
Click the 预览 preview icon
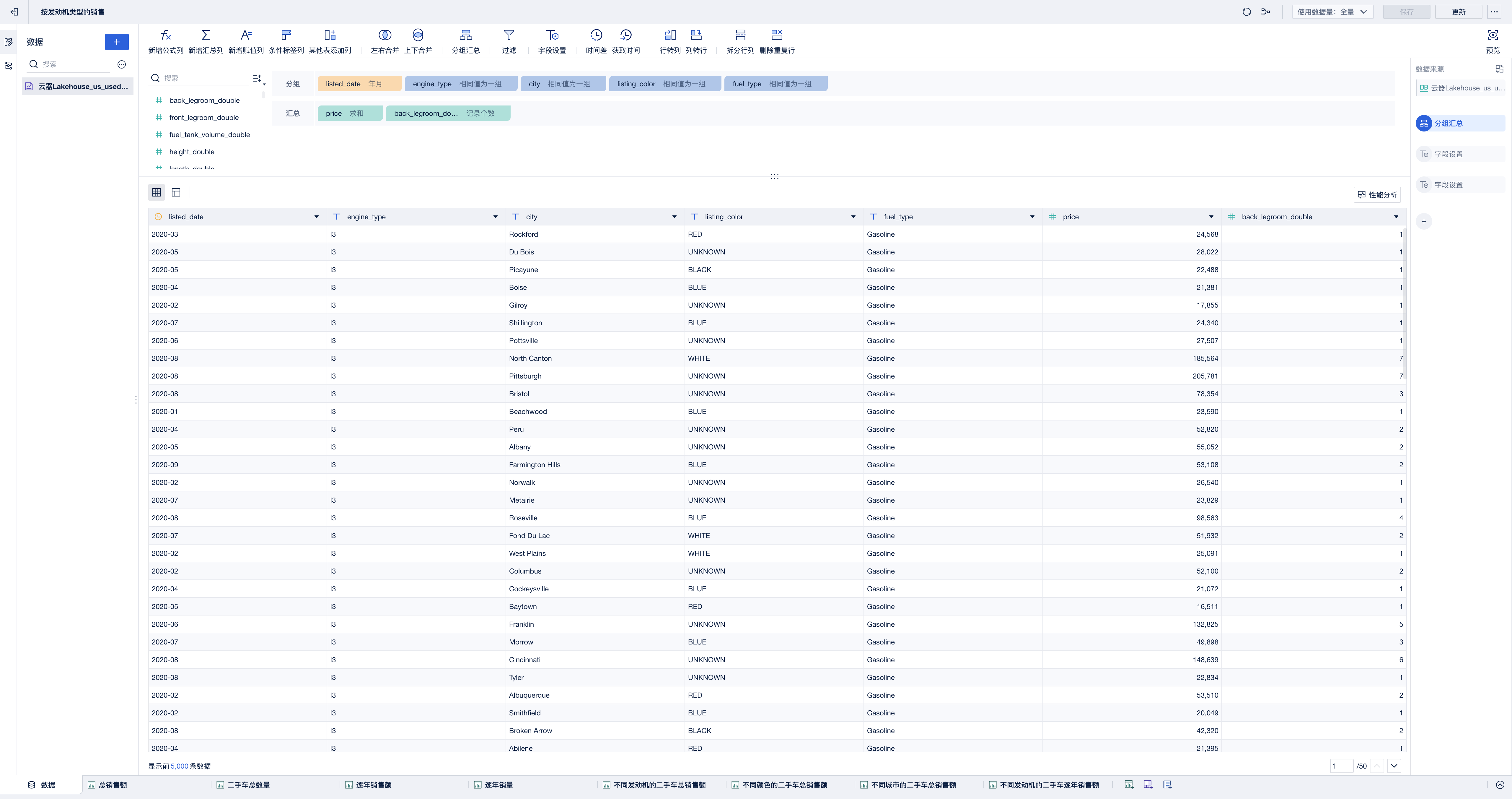point(1492,35)
